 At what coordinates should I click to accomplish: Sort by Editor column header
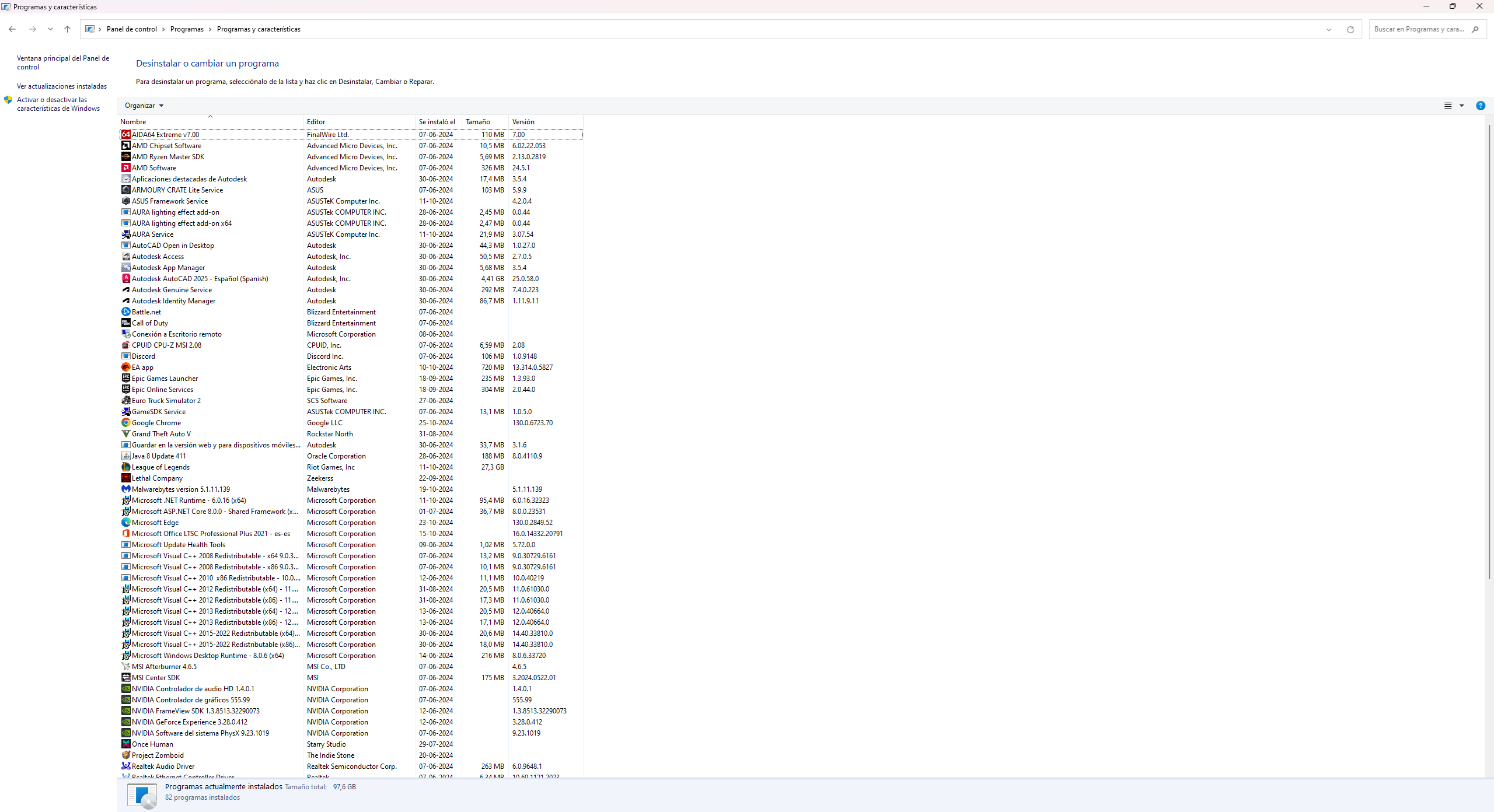pos(359,122)
